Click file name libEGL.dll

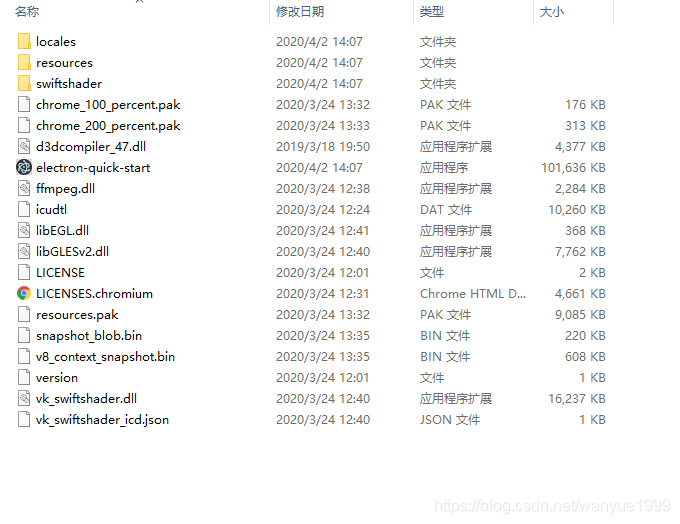click(62, 231)
